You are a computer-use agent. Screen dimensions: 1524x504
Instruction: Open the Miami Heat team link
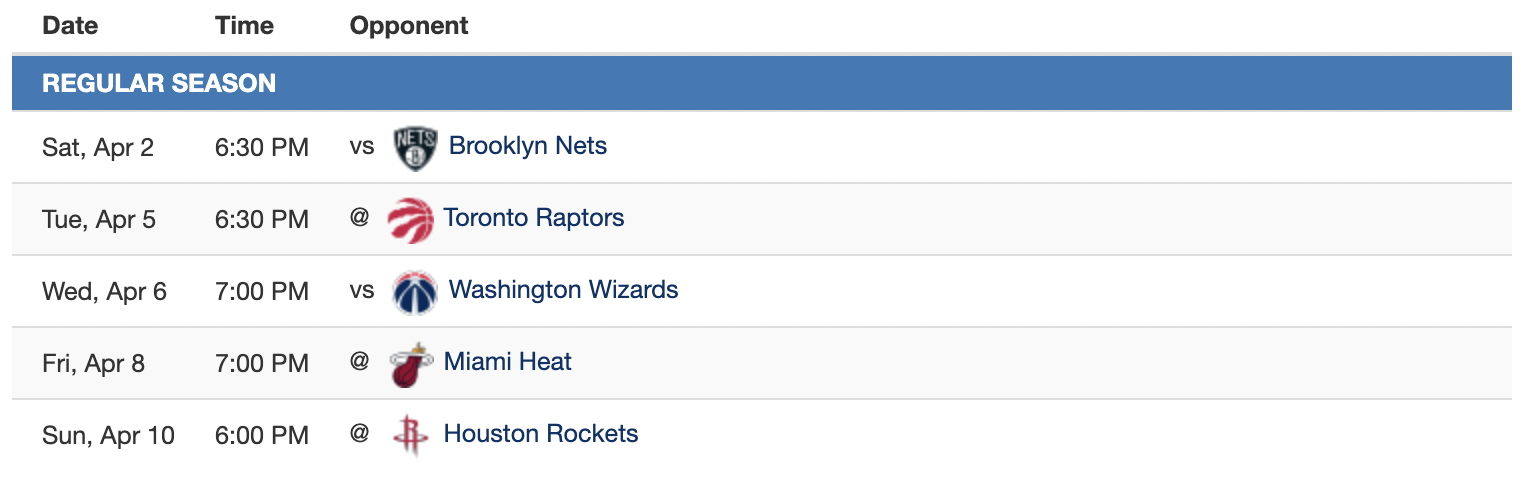(x=508, y=362)
